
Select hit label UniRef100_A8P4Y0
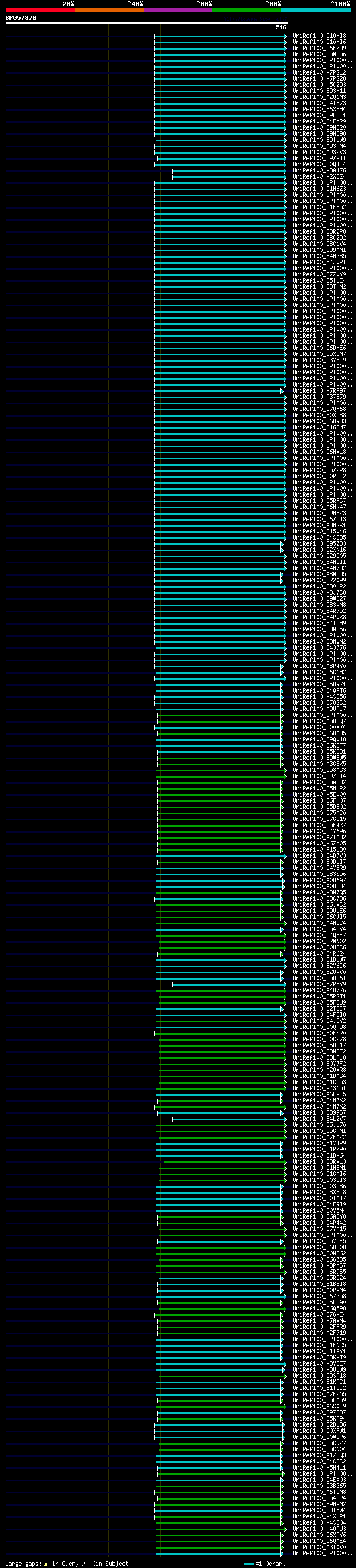(319, 666)
